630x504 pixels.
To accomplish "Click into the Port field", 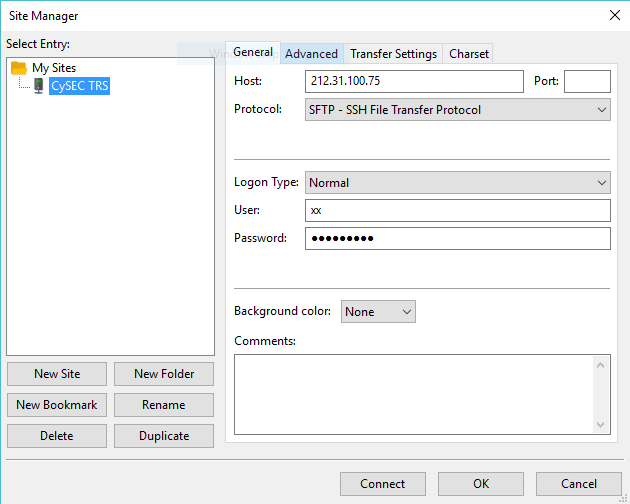I will tap(587, 81).
